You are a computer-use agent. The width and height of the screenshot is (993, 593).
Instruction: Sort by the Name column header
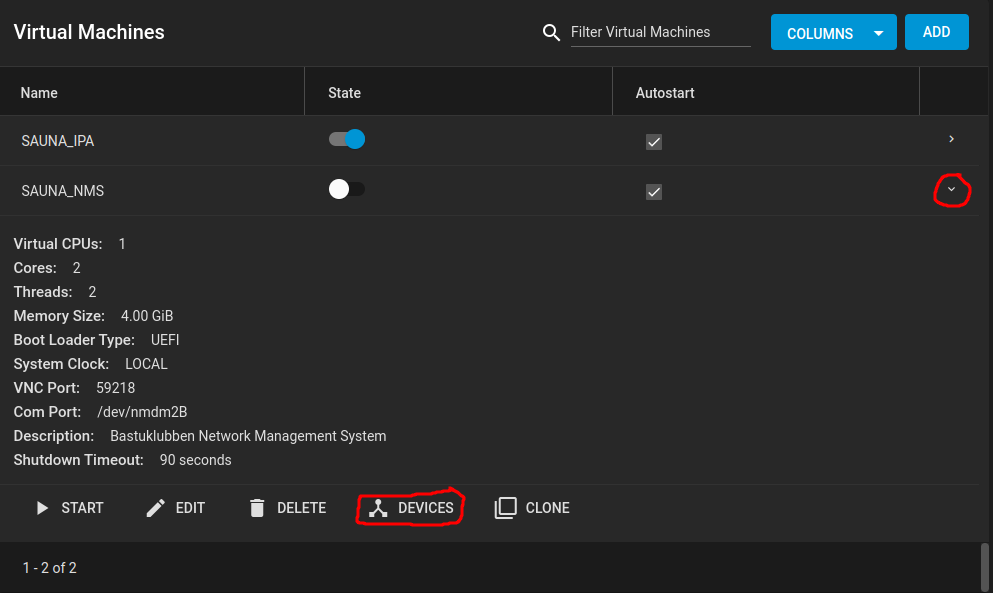tap(39, 93)
